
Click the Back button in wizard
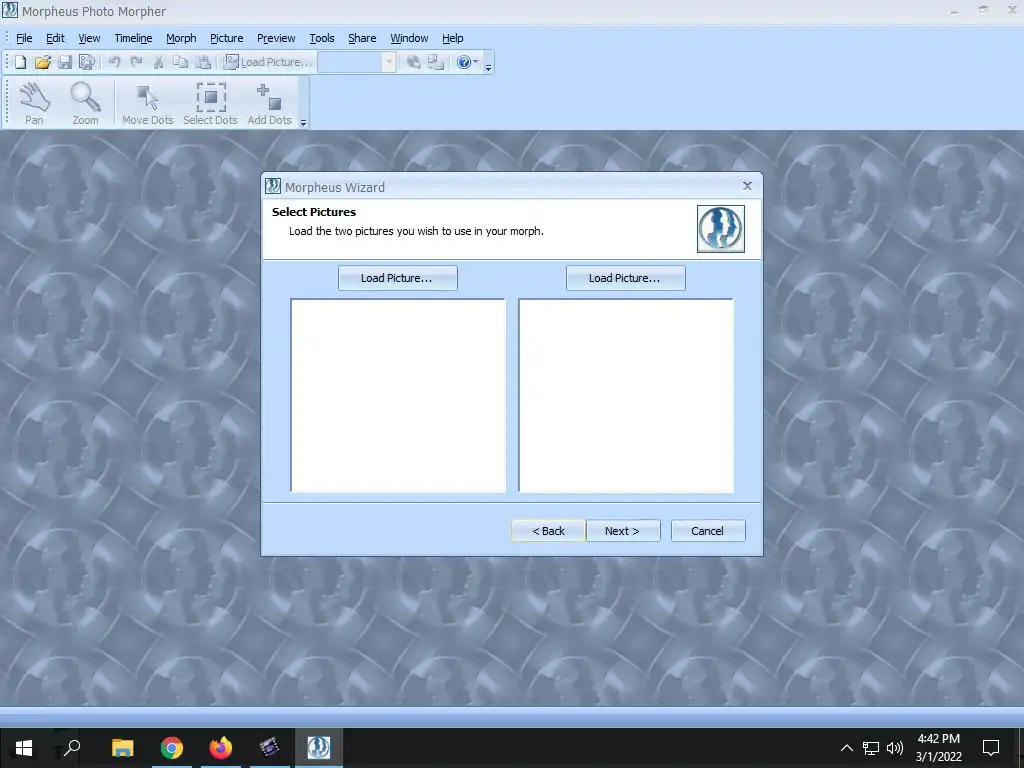coord(548,531)
